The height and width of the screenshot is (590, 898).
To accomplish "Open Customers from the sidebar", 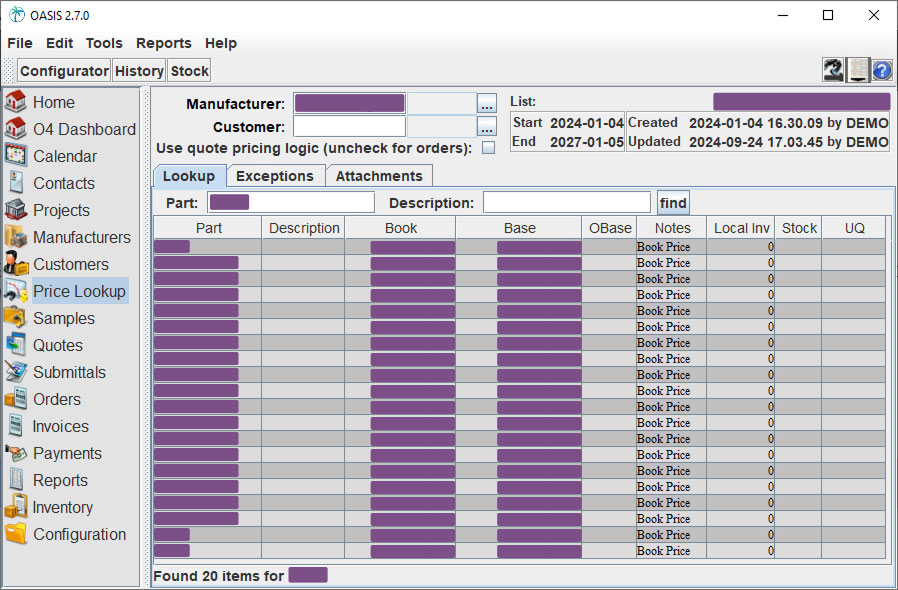I will pos(70,264).
